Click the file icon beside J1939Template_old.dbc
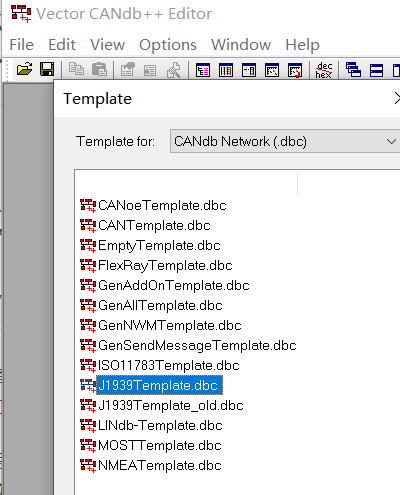Screen dimensions: 400x495 pyautogui.click(x=88, y=406)
